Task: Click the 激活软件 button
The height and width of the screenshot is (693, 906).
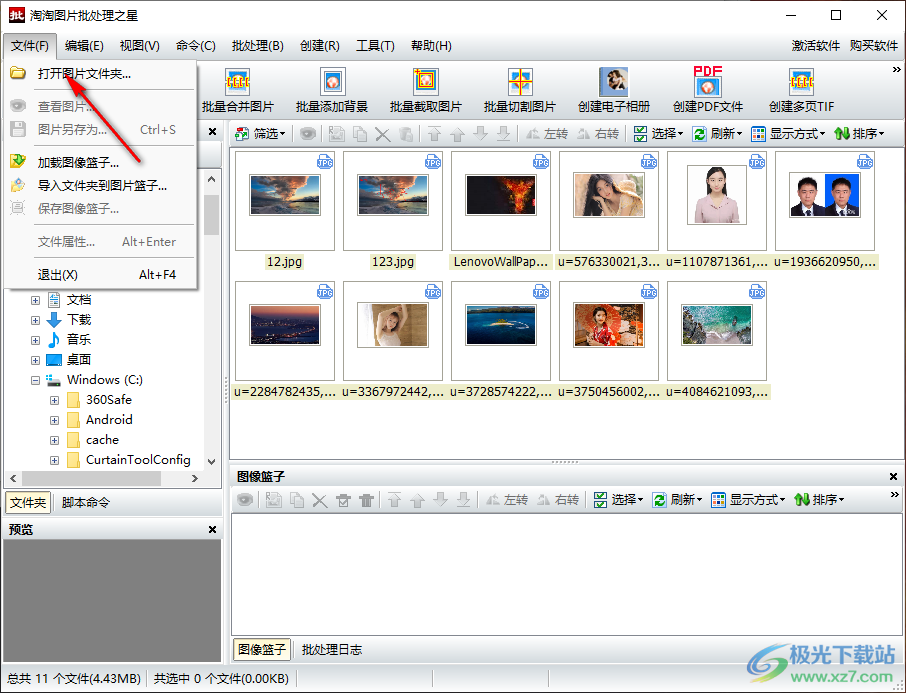Action: pyautogui.click(x=816, y=46)
